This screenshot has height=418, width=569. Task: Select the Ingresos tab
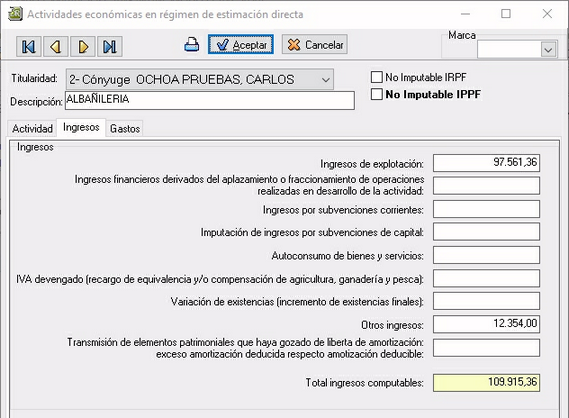tap(81, 127)
